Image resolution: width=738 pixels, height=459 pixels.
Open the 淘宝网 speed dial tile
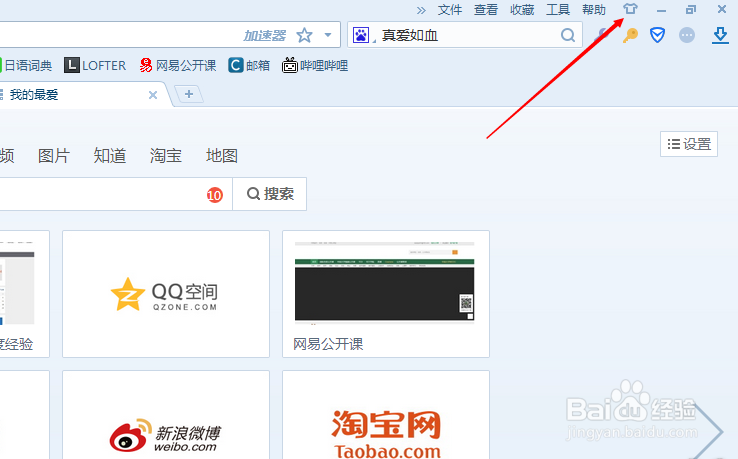pyautogui.click(x=385, y=415)
